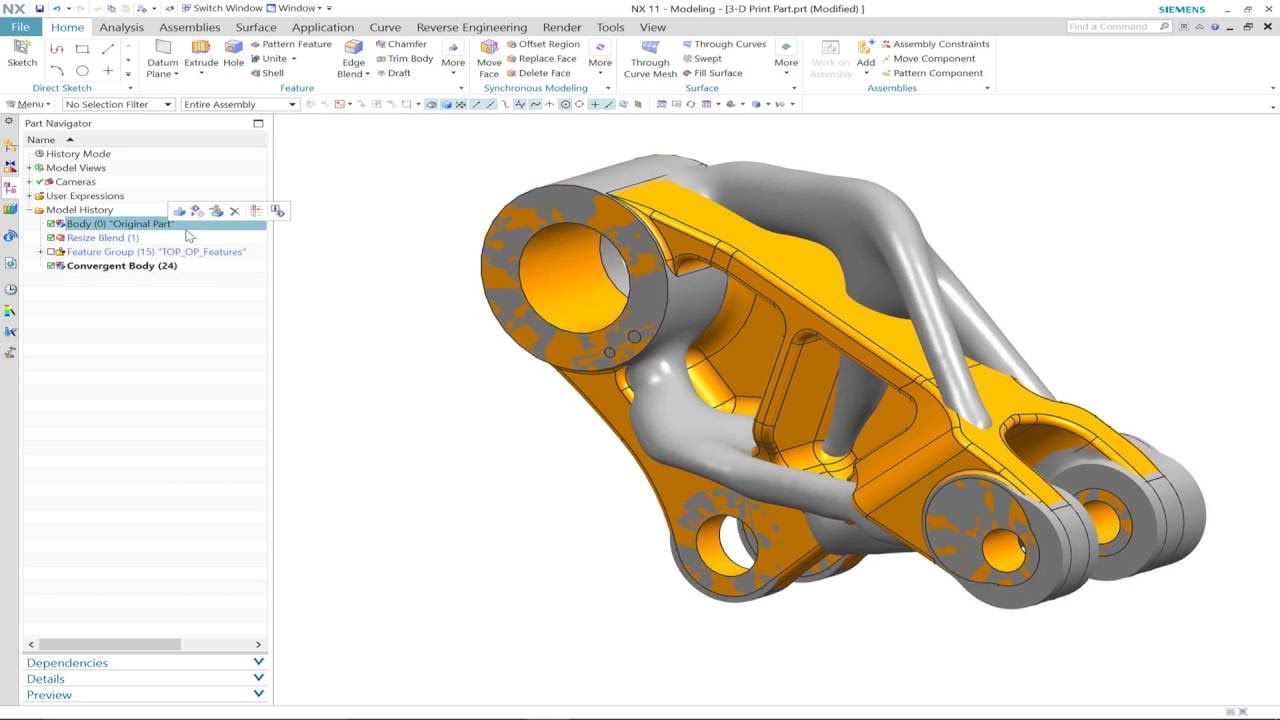Select the Arc sketch tool

(x=57, y=71)
